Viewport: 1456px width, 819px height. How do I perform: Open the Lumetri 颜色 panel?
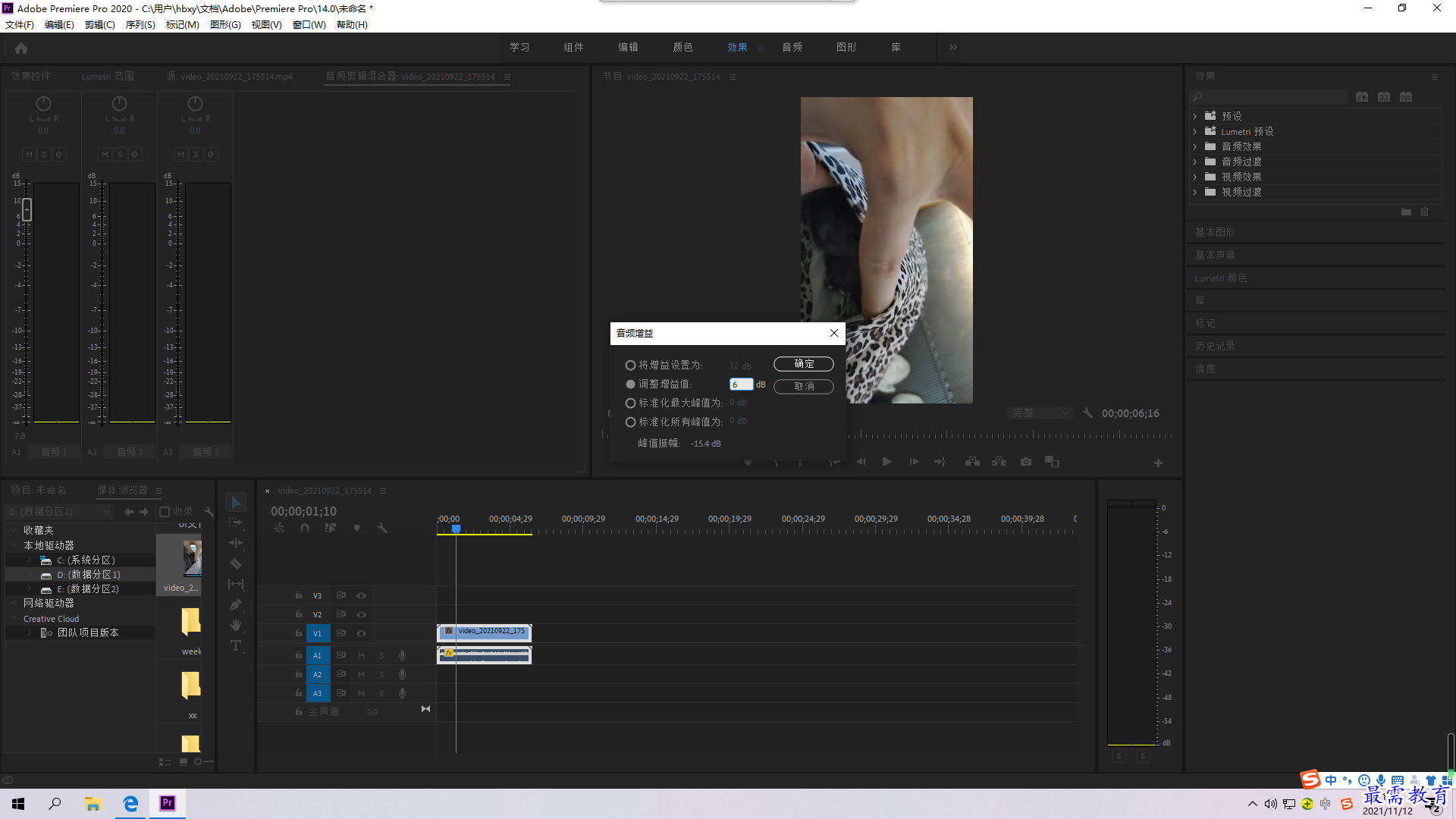pyautogui.click(x=1220, y=278)
